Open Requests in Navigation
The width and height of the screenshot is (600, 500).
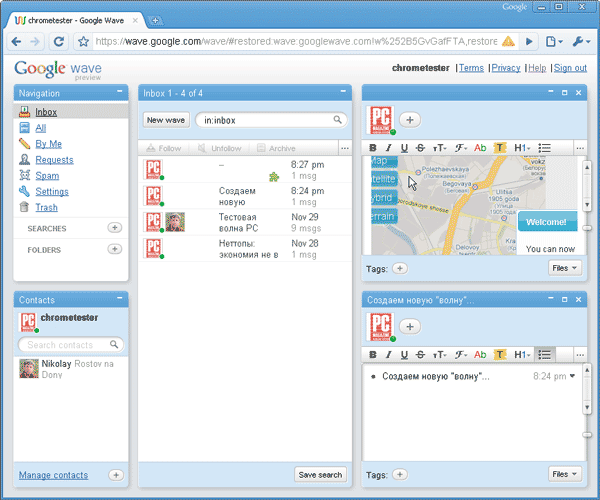(54, 160)
